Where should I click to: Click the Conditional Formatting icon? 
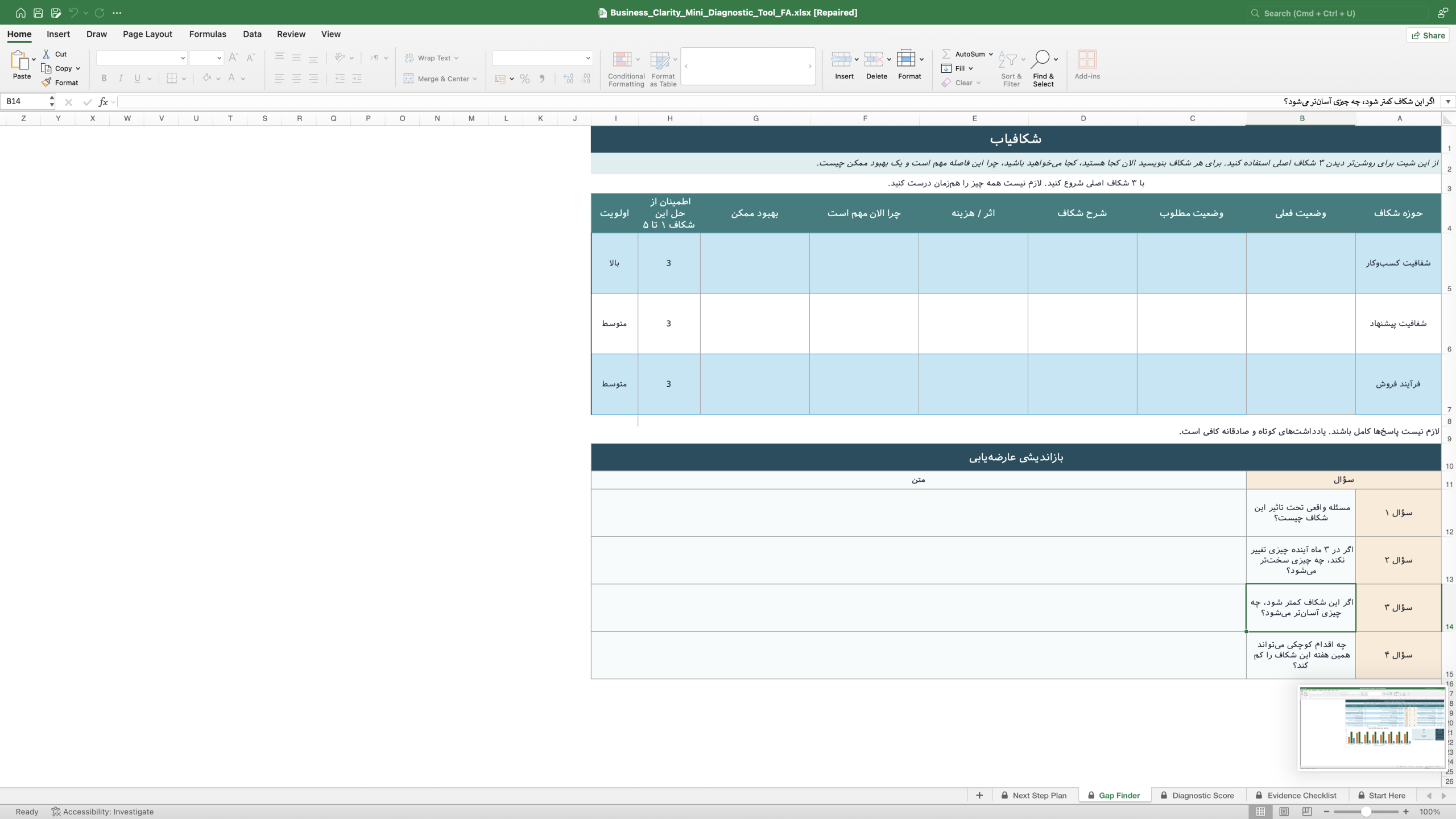[x=622, y=59]
